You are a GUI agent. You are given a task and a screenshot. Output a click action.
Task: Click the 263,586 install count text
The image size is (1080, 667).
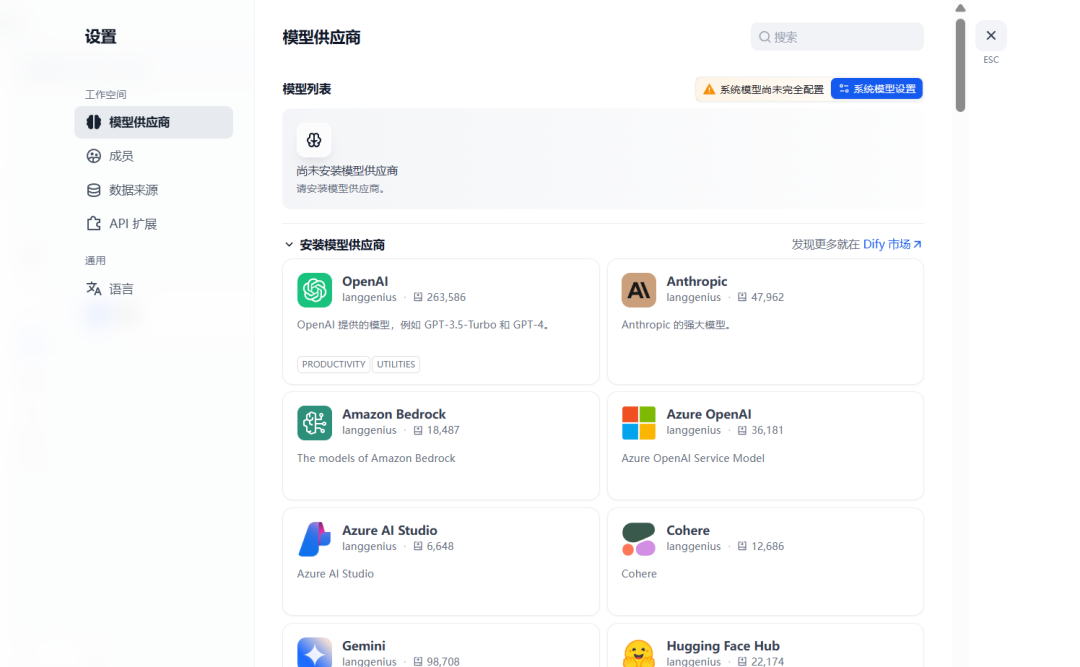coord(446,297)
